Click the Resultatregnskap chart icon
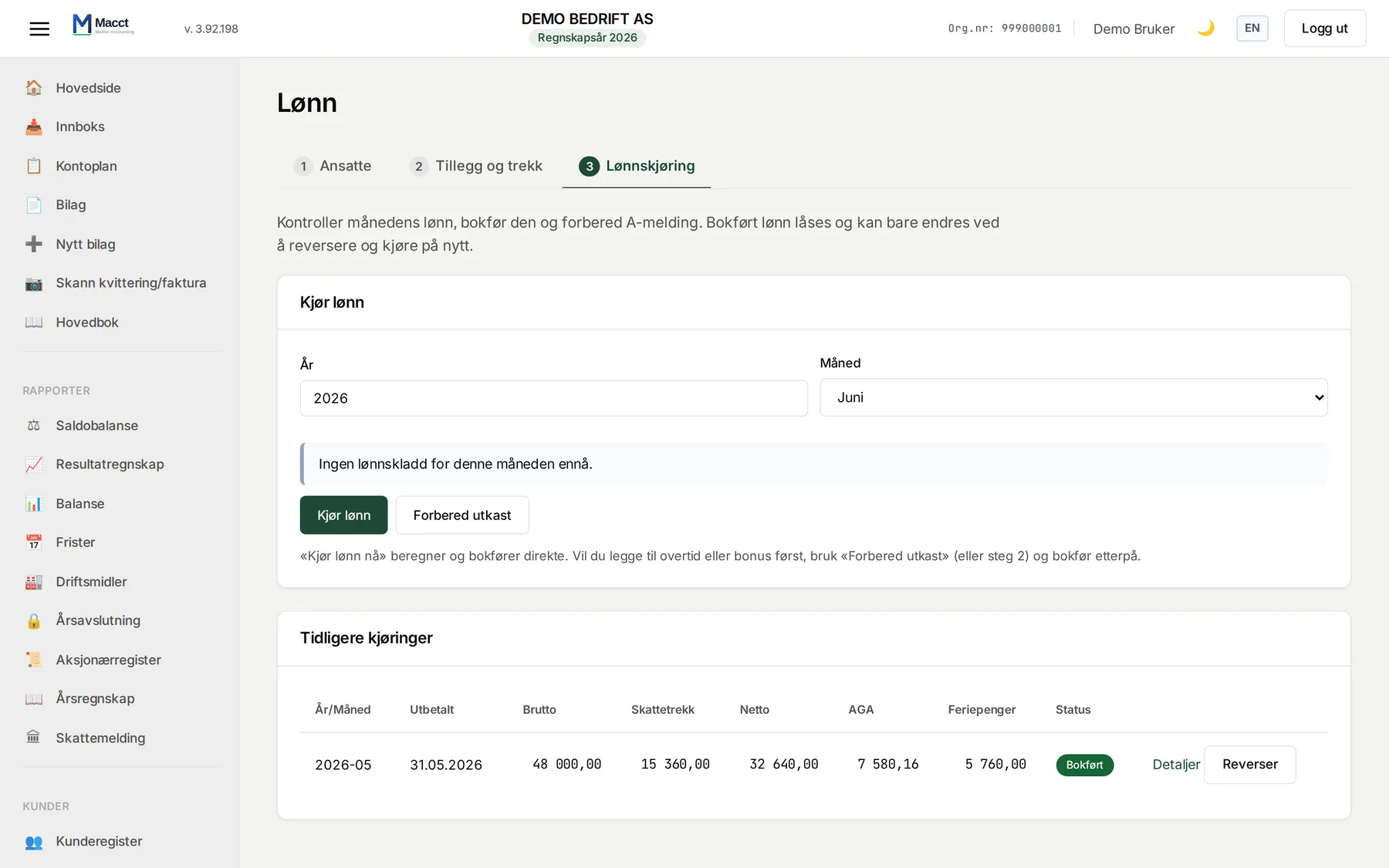Image resolution: width=1389 pixels, height=868 pixels. click(x=34, y=464)
